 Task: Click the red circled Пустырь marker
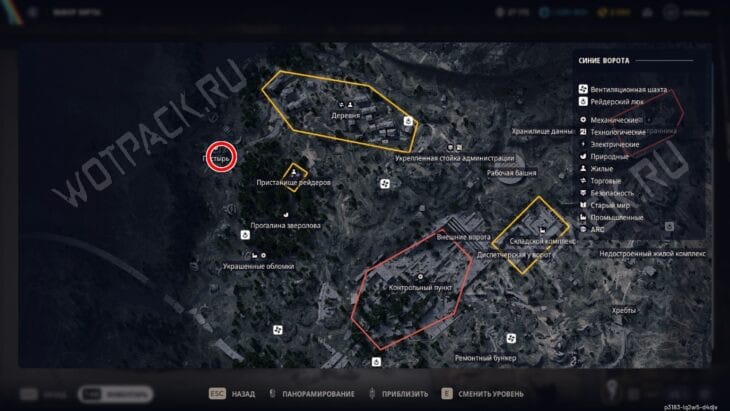[x=222, y=157]
